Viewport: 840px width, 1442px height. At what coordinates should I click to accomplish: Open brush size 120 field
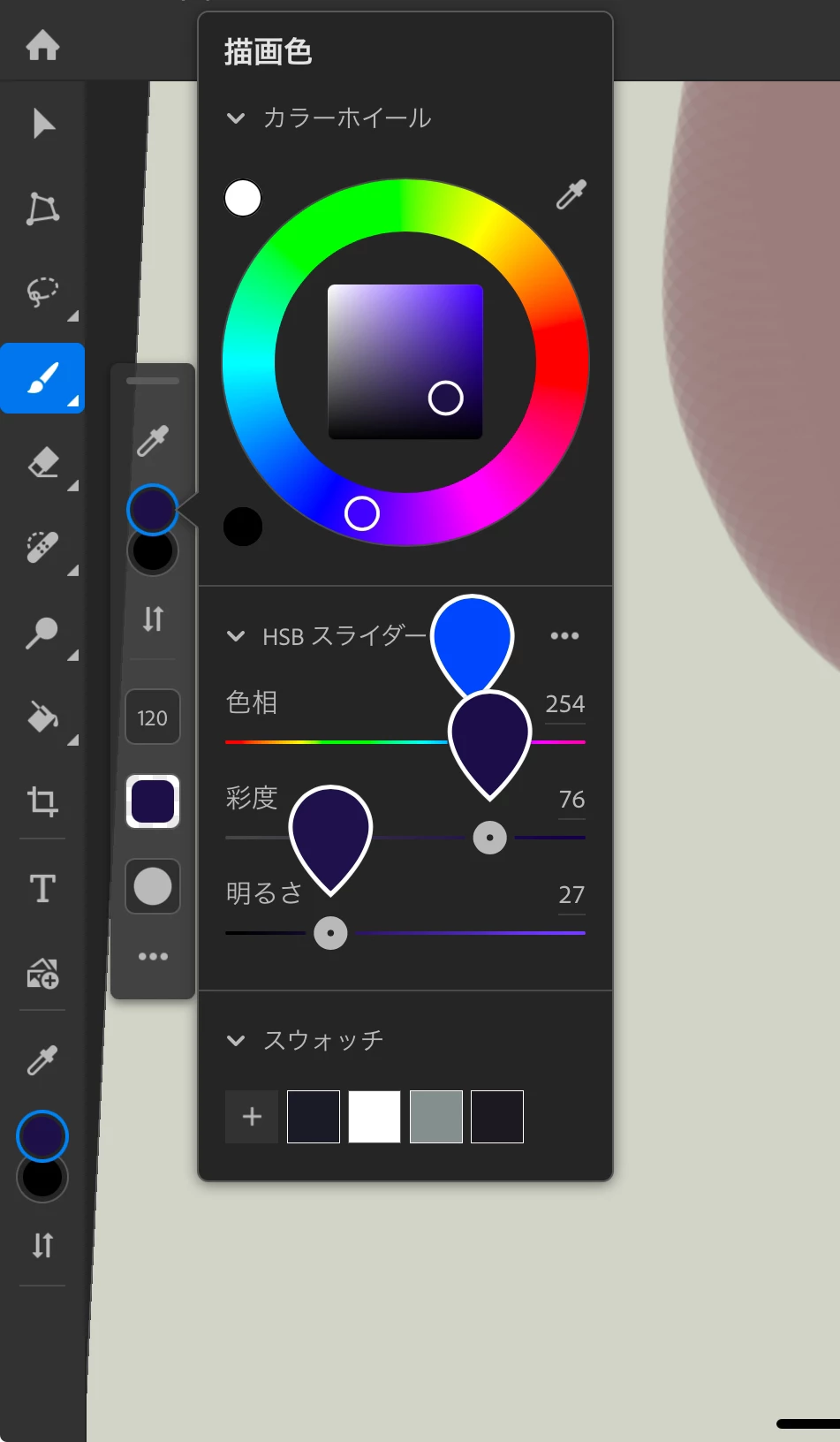(x=153, y=717)
